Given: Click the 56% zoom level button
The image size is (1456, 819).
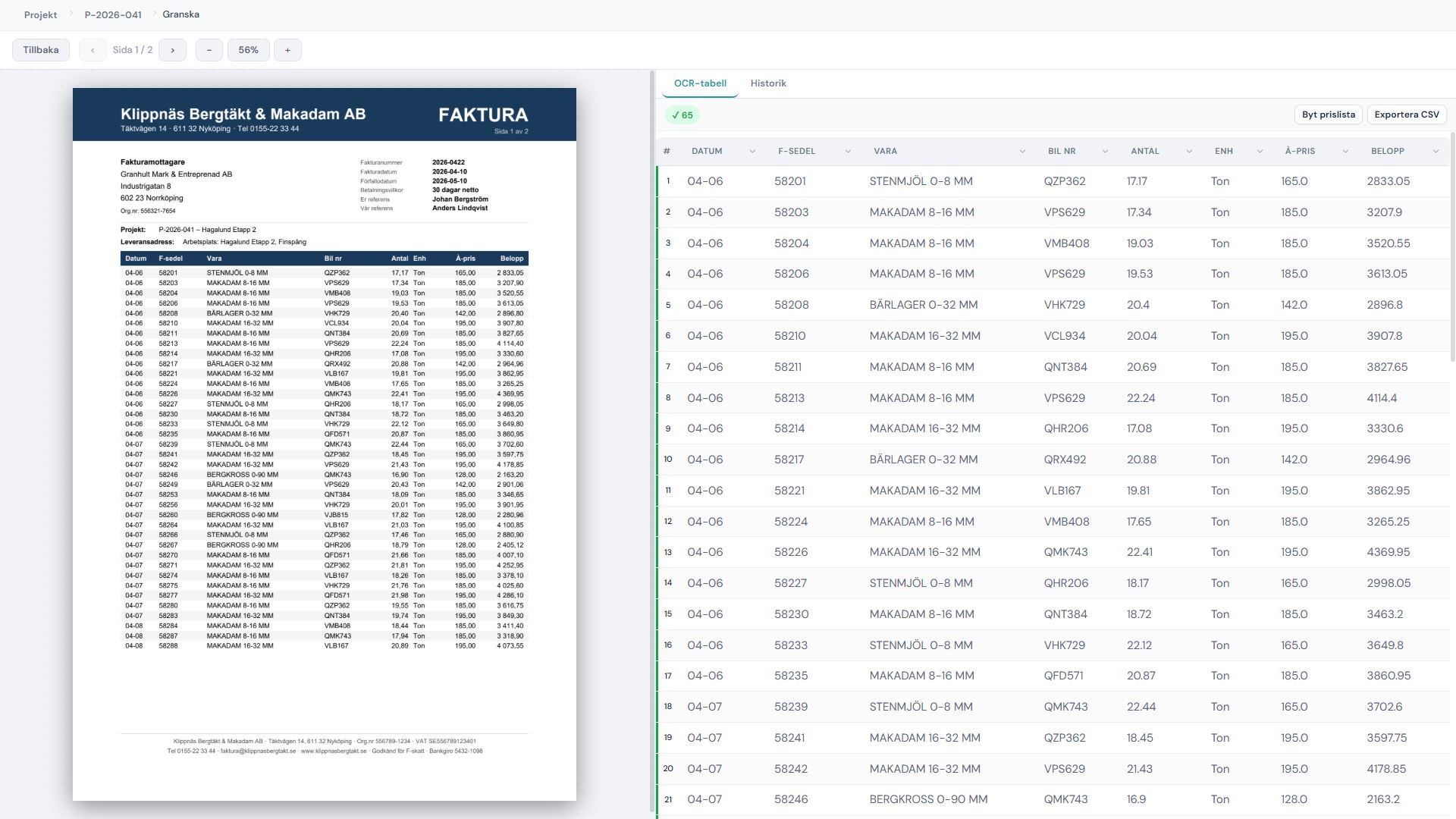Looking at the screenshot, I should click(248, 50).
